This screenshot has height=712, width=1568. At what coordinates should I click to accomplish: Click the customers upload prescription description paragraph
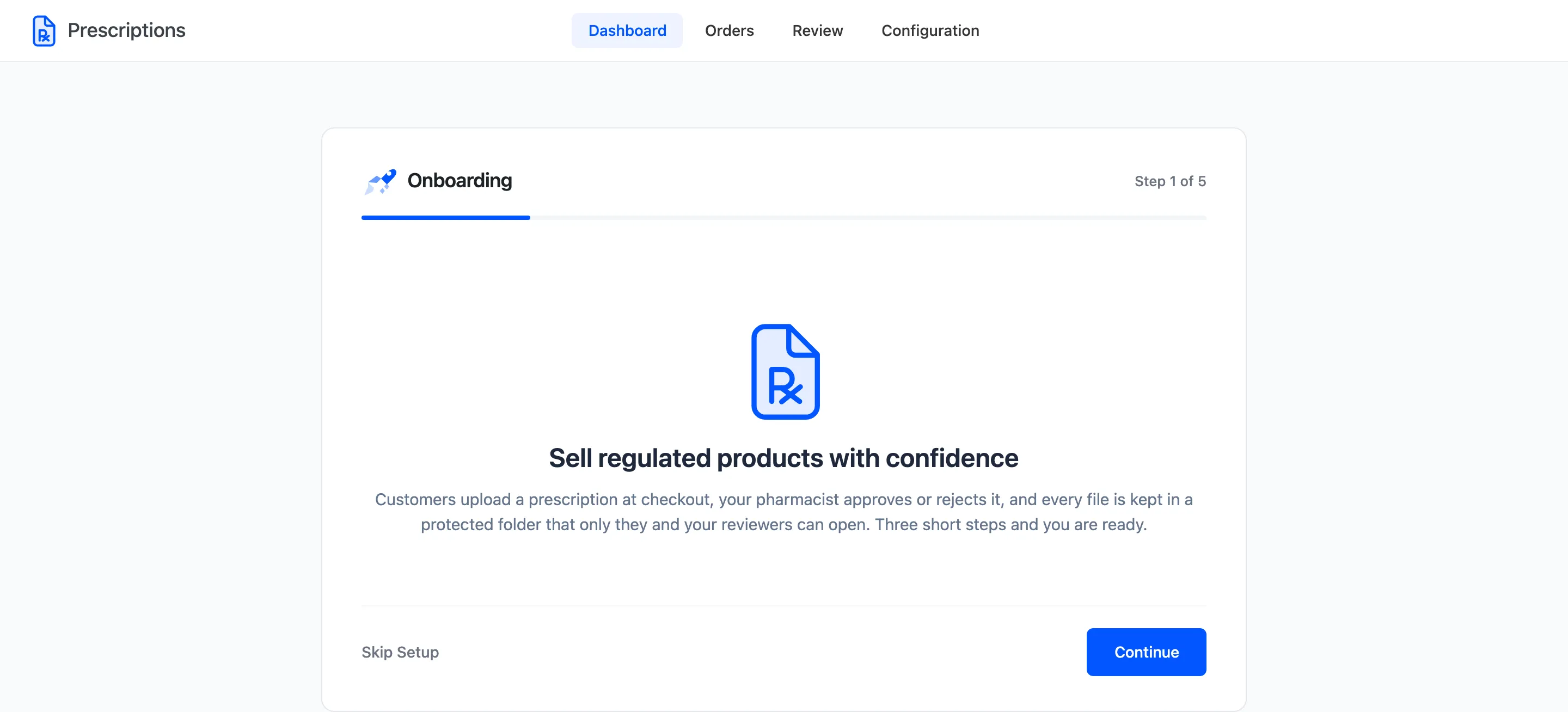tap(783, 512)
